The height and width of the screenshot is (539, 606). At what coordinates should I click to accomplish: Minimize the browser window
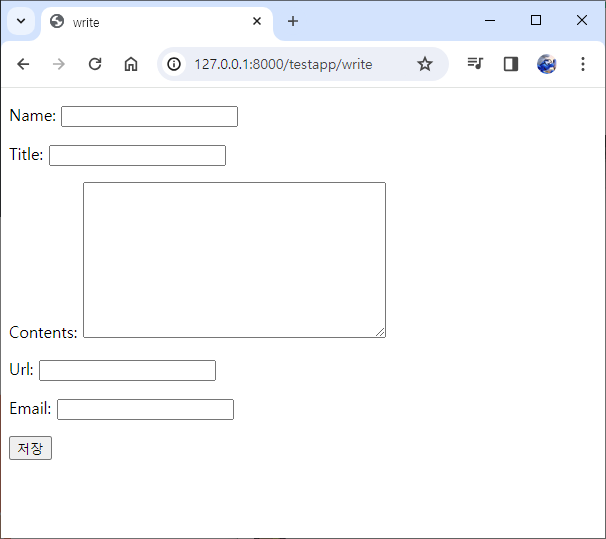(x=490, y=20)
